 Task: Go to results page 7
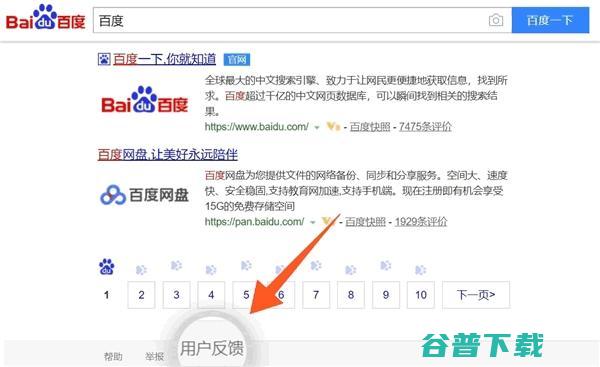316,295
